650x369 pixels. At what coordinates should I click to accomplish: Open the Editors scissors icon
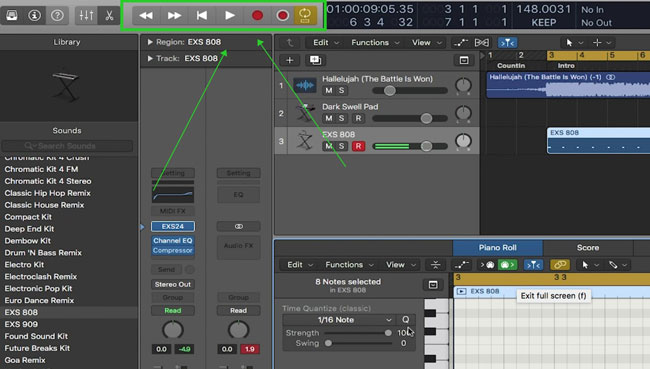[x=109, y=15]
